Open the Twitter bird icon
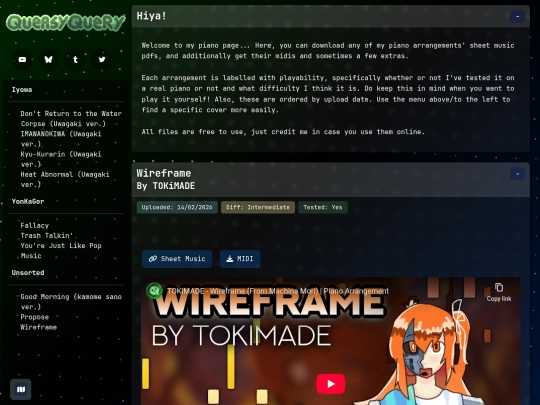This screenshot has width=540, height=405. click(102, 60)
